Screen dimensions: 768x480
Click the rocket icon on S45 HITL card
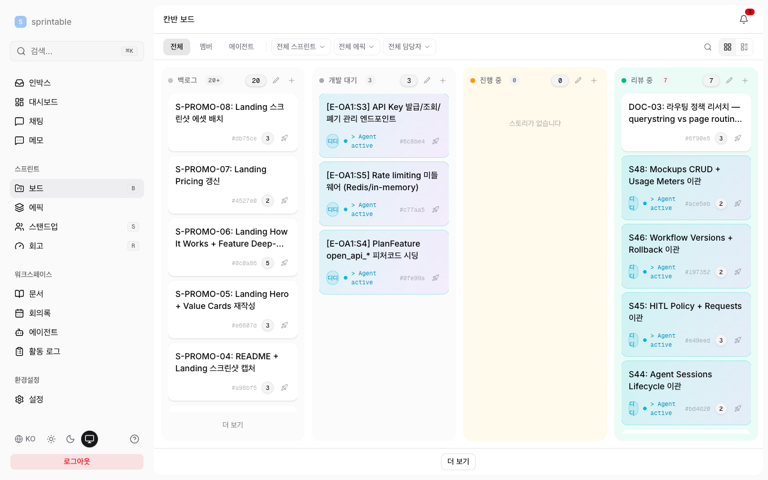pyautogui.click(x=738, y=340)
